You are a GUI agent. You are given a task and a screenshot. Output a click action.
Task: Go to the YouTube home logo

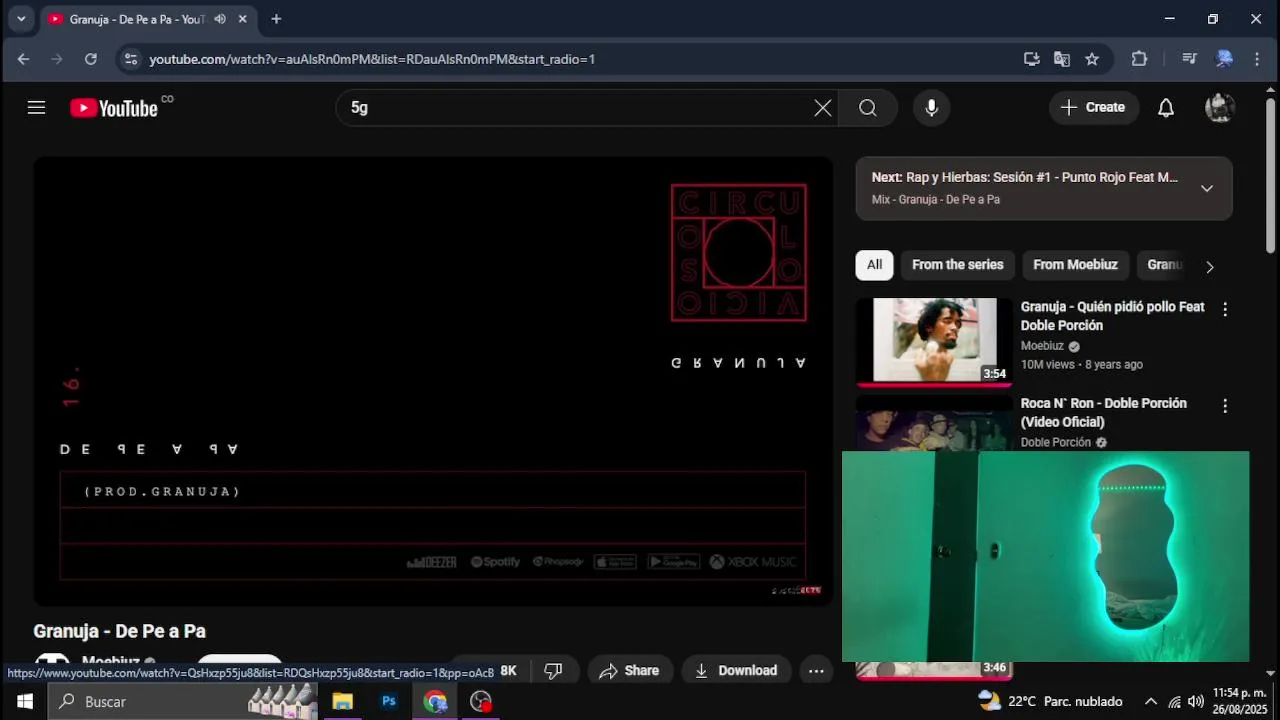click(x=114, y=108)
